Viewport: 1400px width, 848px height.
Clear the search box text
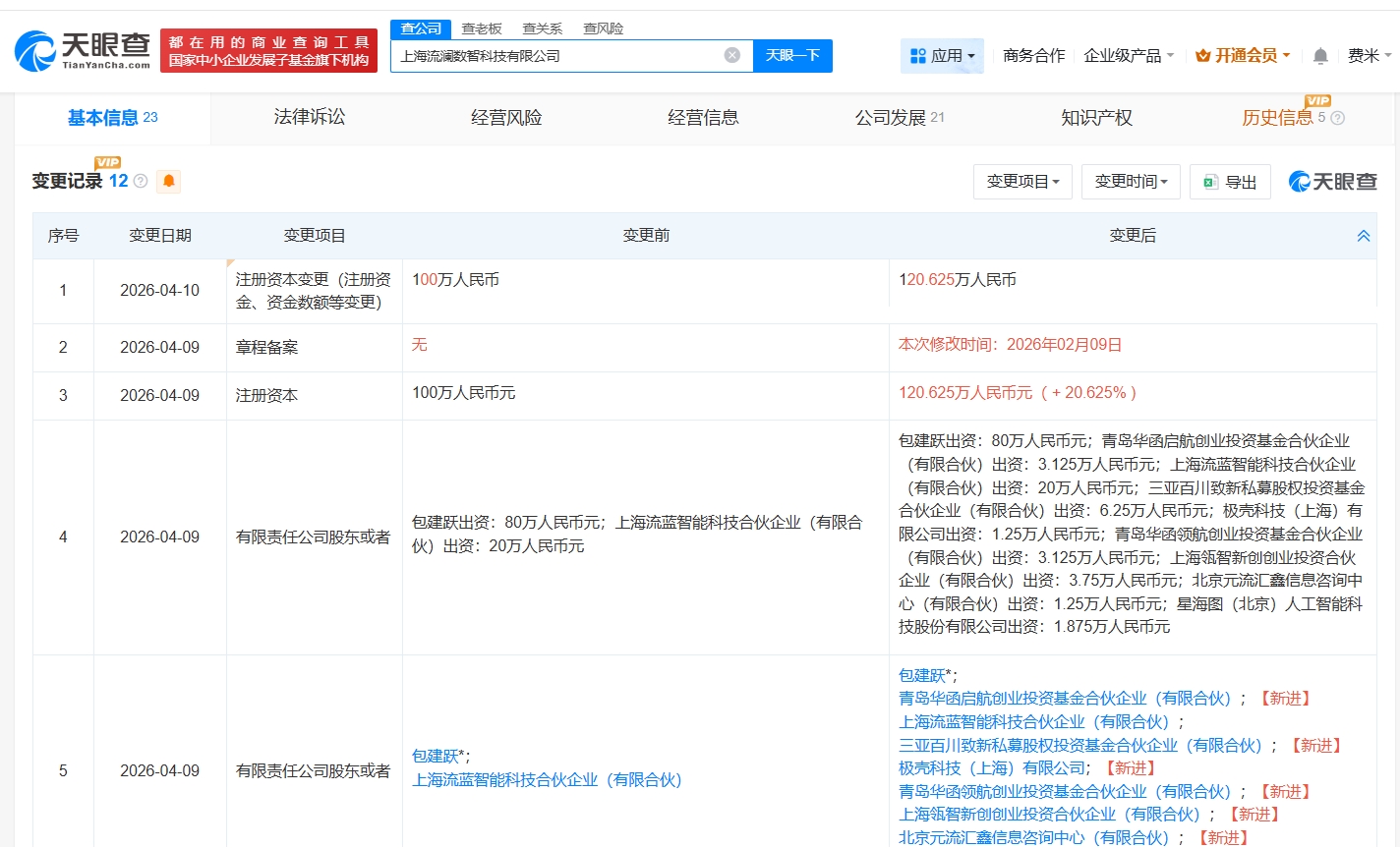click(x=731, y=55)
